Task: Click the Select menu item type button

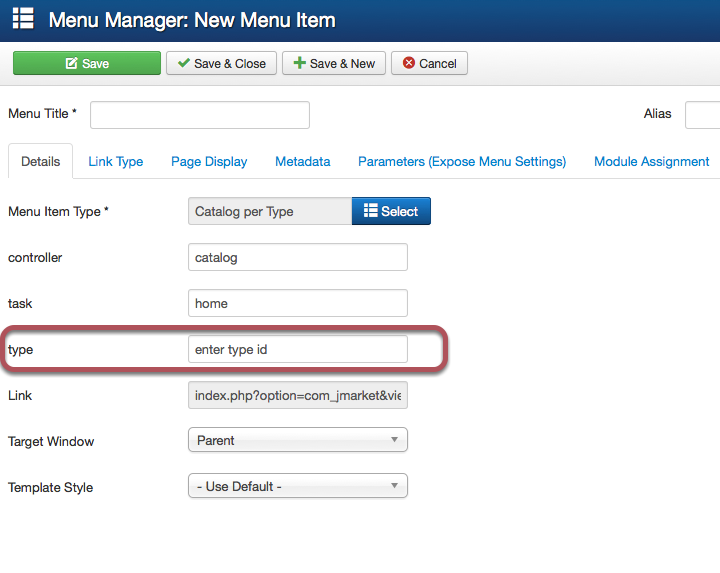Action: [391, 211]
